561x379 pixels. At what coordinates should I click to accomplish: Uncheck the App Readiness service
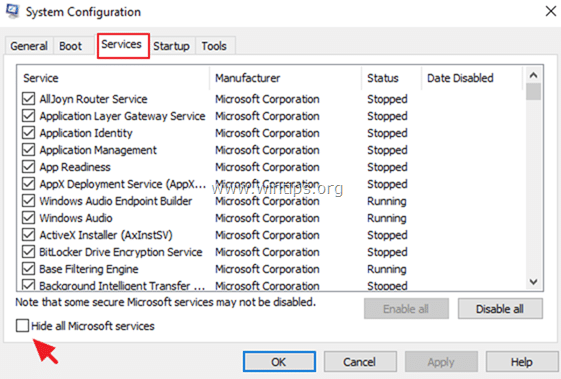coord(28,166)
